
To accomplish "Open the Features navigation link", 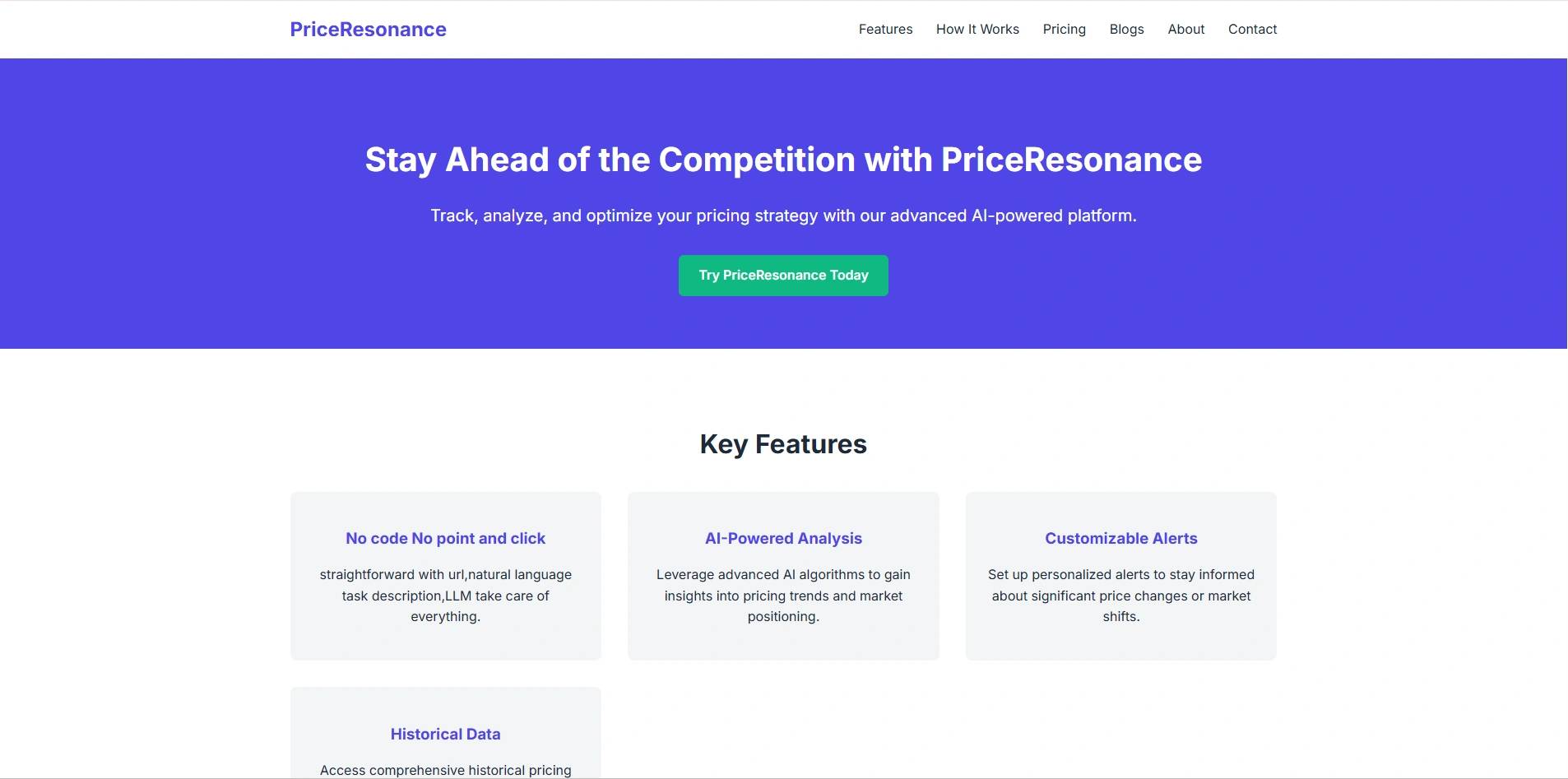I will point(885,30).
